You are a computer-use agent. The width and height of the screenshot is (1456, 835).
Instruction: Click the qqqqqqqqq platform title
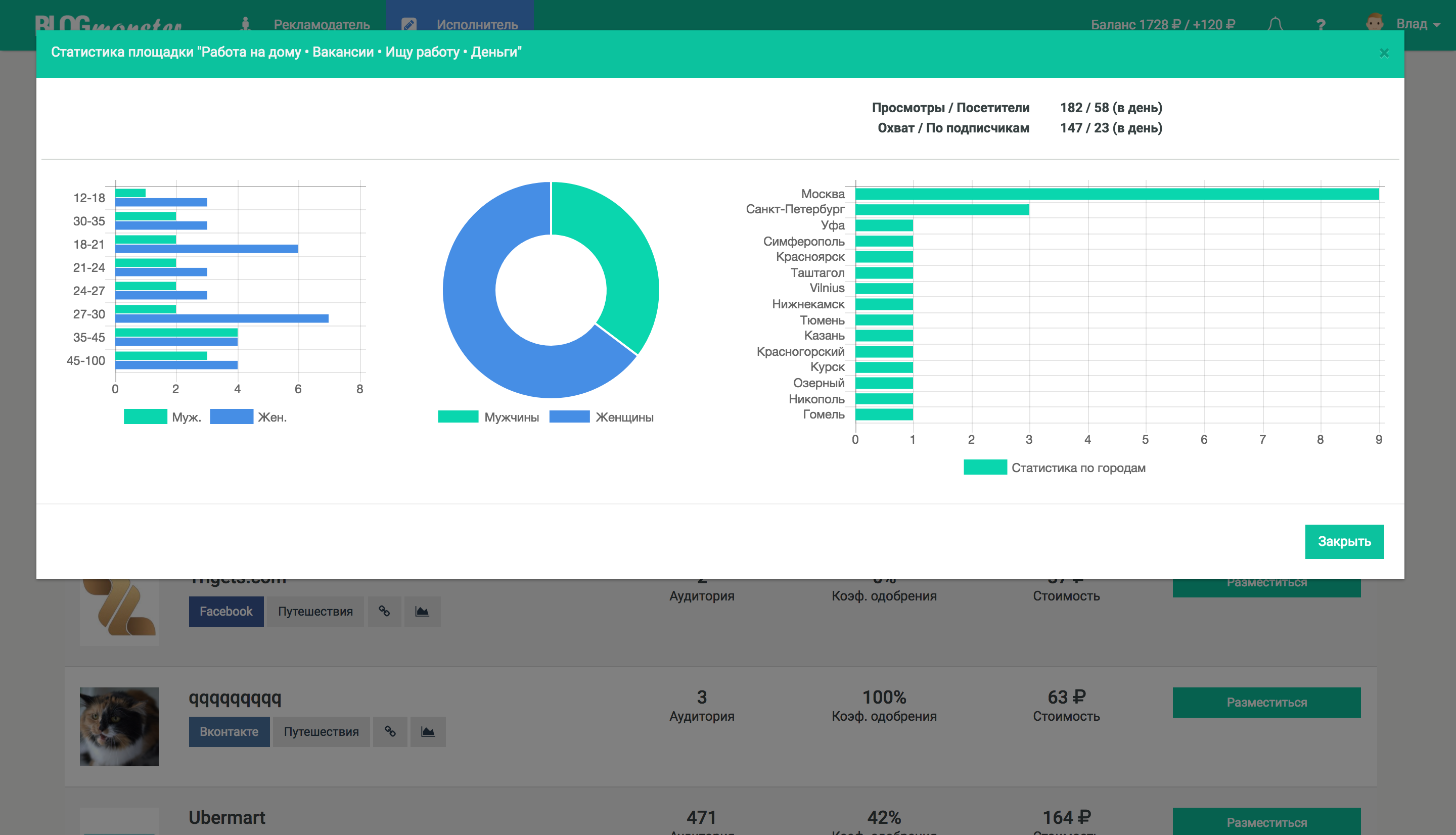(x=235, y=698)
